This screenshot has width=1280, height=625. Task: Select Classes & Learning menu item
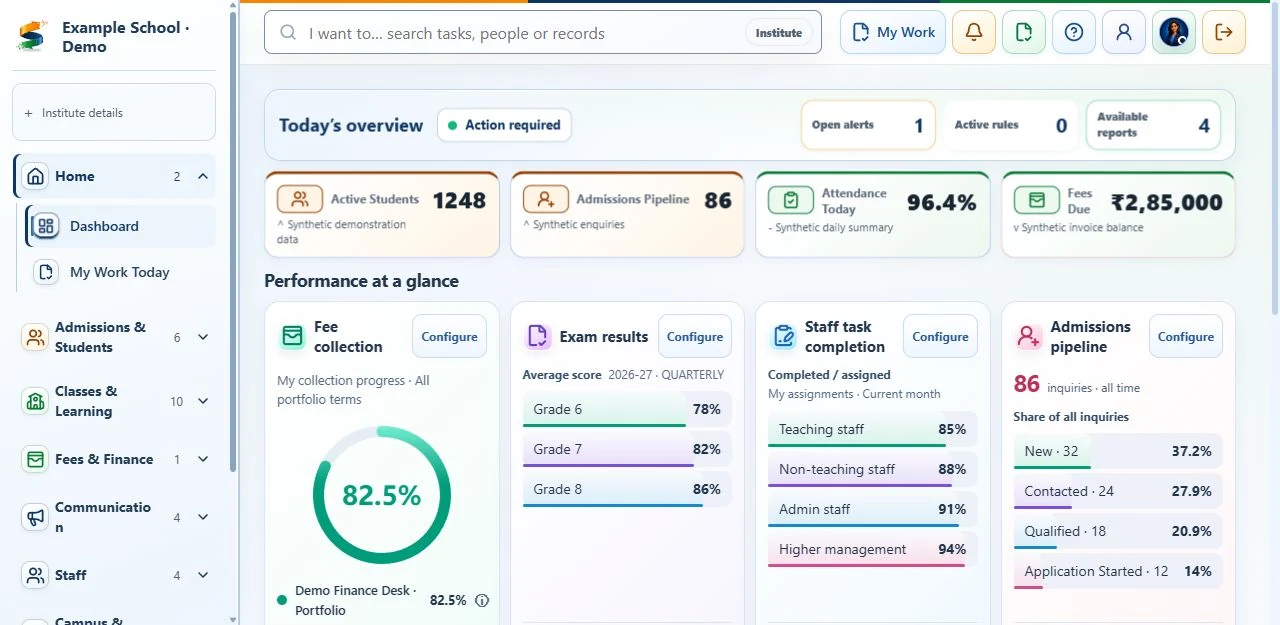[114, 401]
